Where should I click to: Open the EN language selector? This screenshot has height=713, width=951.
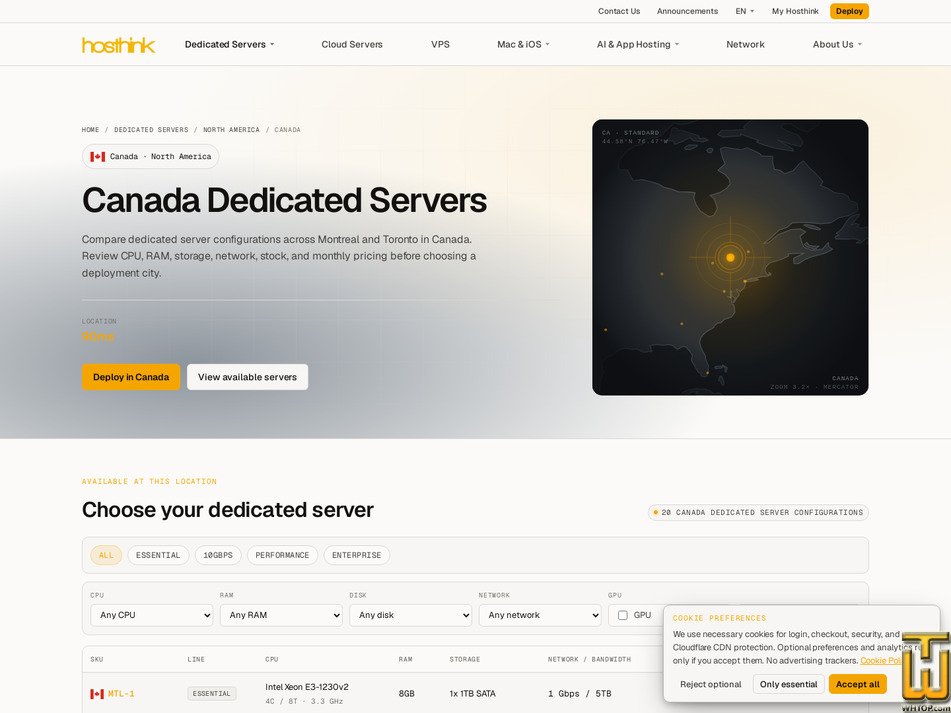point(745,11)
